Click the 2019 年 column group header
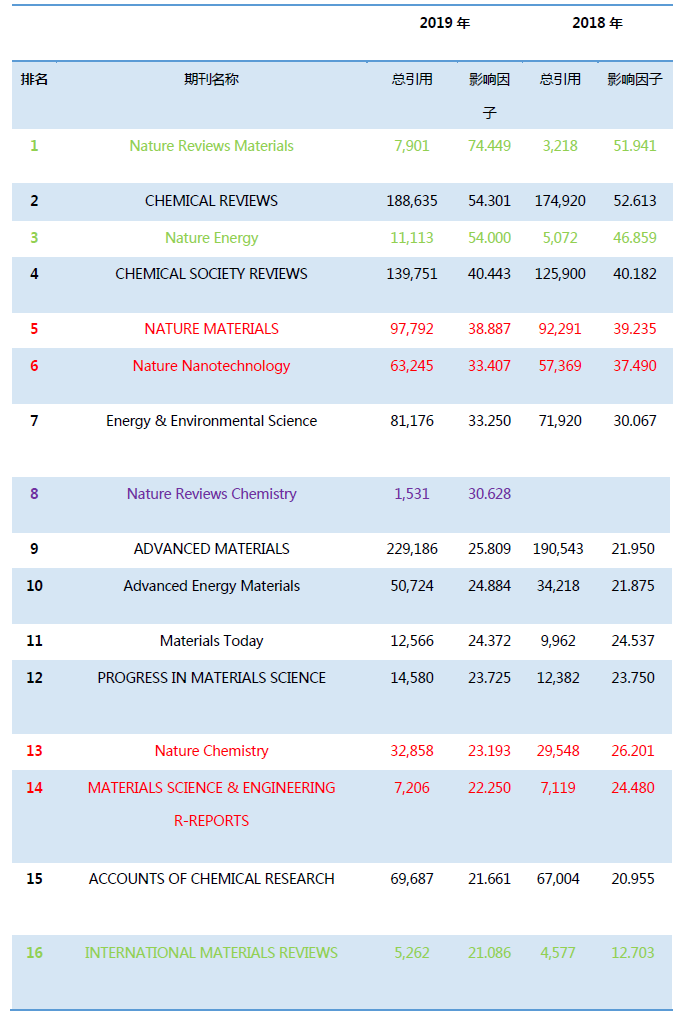 (x=444, y=23)
